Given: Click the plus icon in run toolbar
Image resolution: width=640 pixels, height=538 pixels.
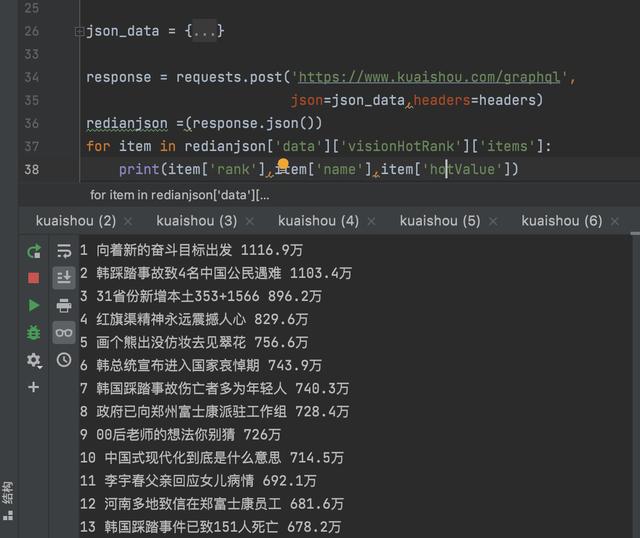Looking at the screenshot, I should (x=33, y=387).
